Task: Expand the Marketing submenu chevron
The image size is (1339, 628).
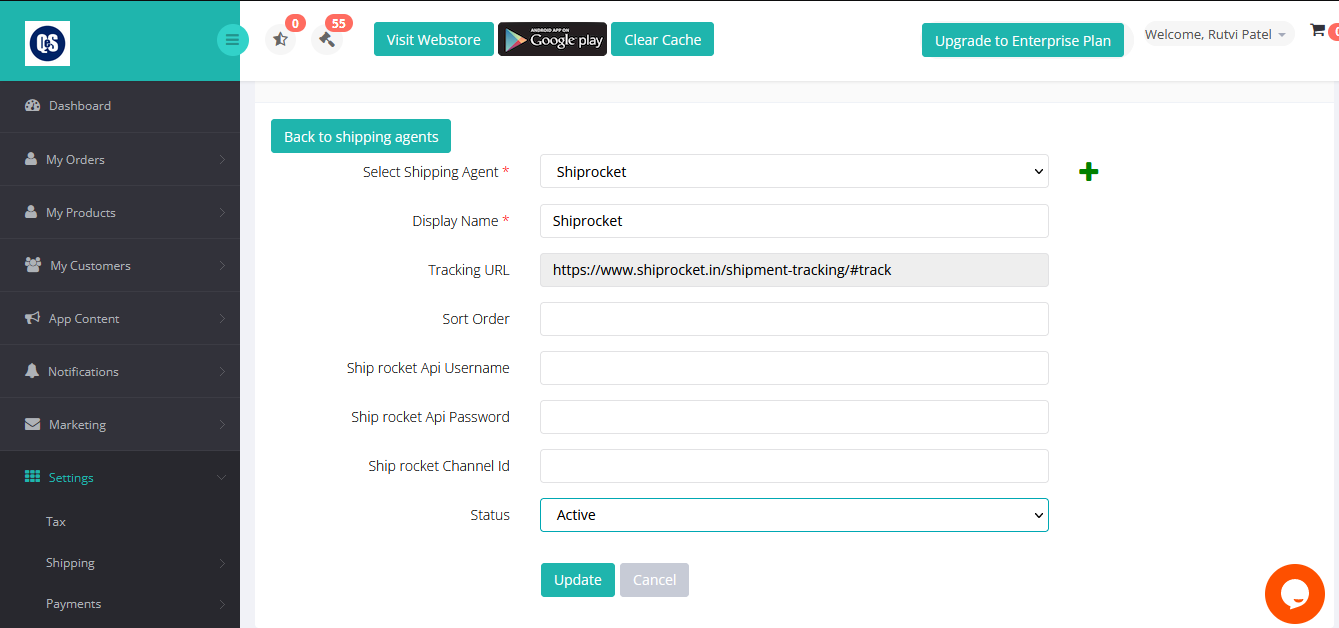Action: pos(221,424)
